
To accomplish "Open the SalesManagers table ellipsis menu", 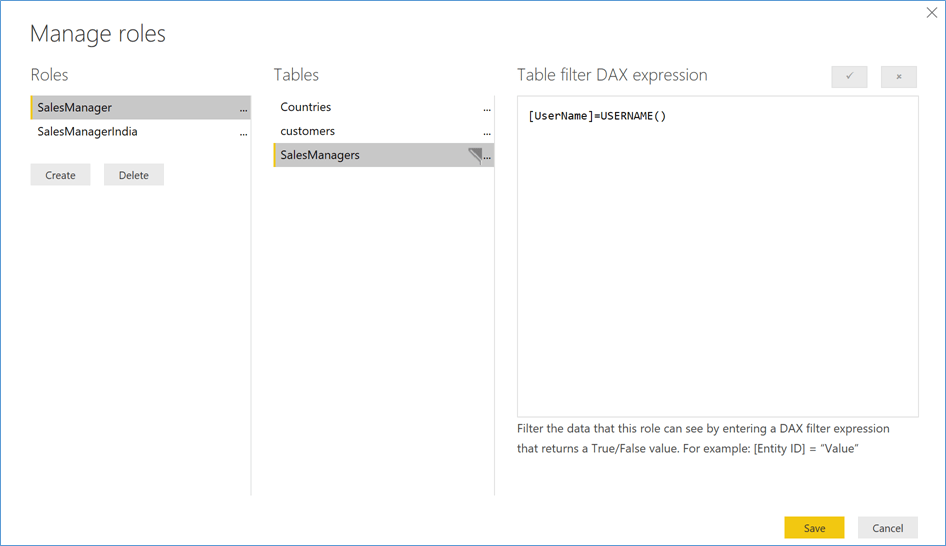I will [x=488, y=157].
